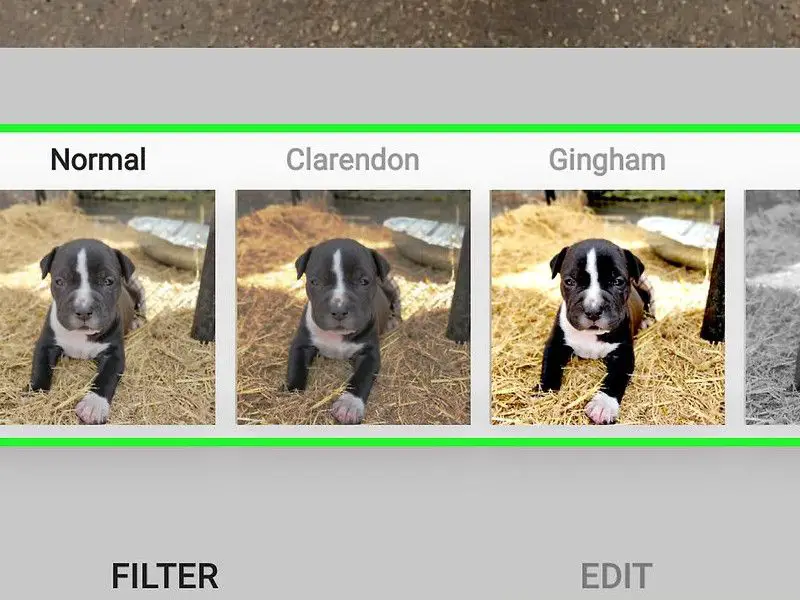Apply Clarendon using its puppy thumbnail

353,307
